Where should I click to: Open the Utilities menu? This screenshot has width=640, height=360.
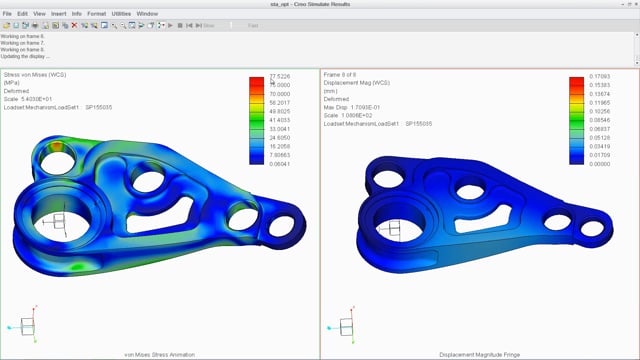tap(121, 13)
